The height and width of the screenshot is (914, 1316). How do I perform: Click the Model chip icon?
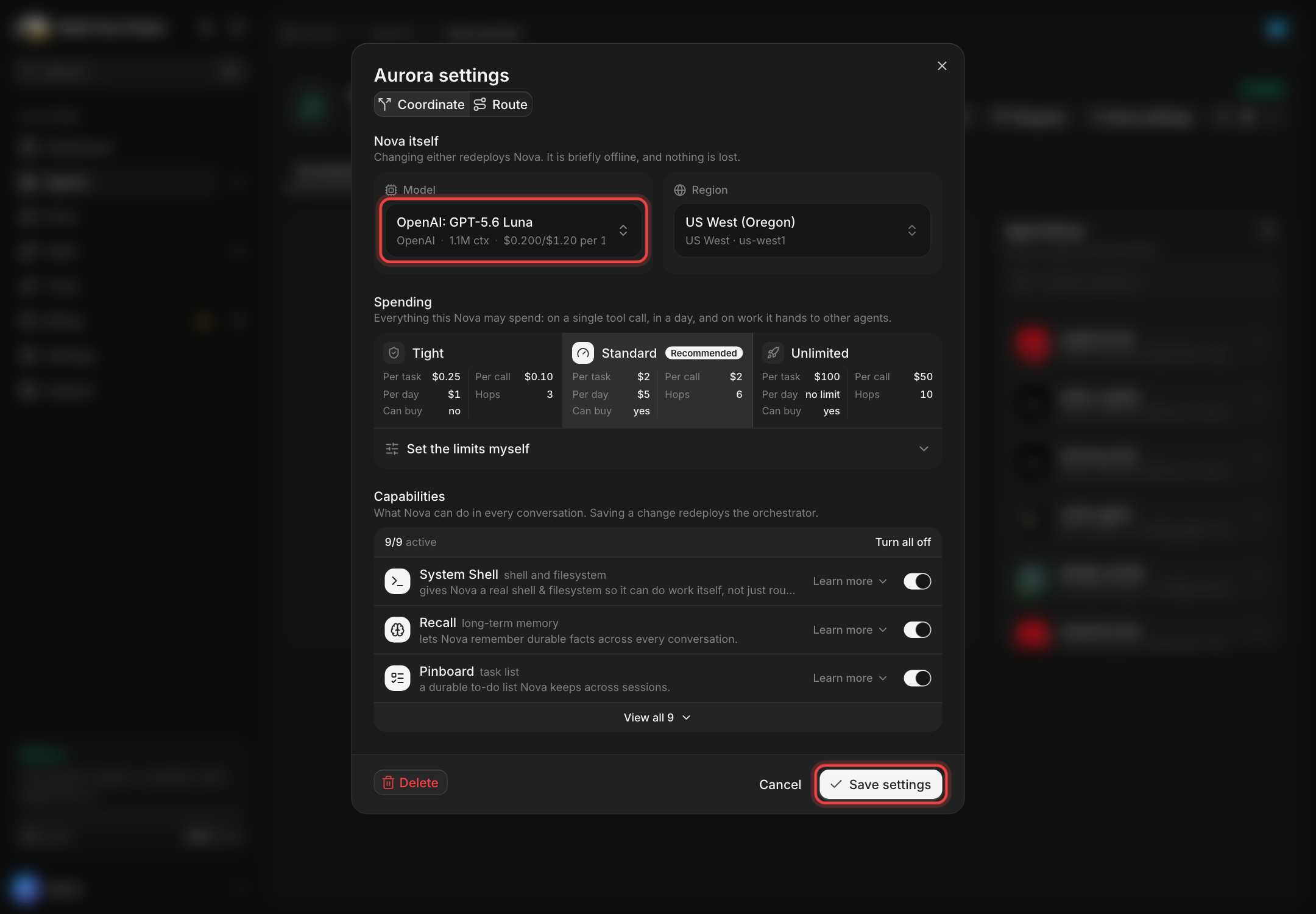(391, 190)
